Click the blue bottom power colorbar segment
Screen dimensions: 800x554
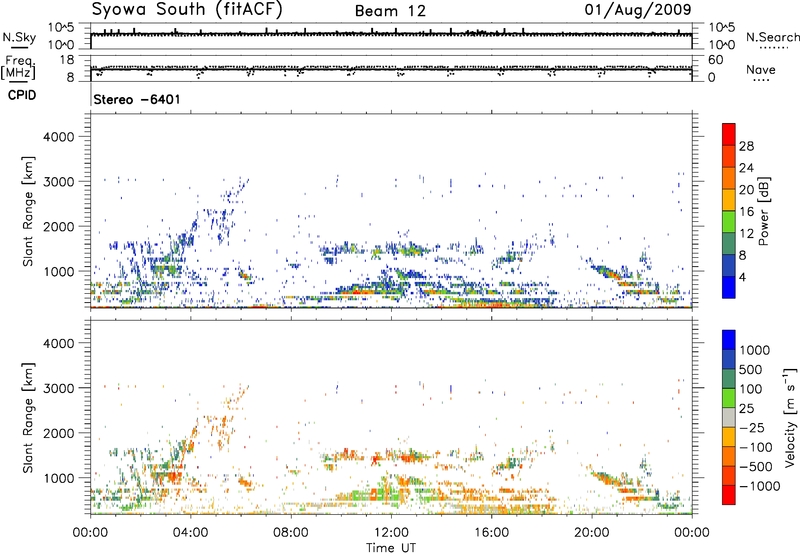pyautogui.click(x=729, y=287)
